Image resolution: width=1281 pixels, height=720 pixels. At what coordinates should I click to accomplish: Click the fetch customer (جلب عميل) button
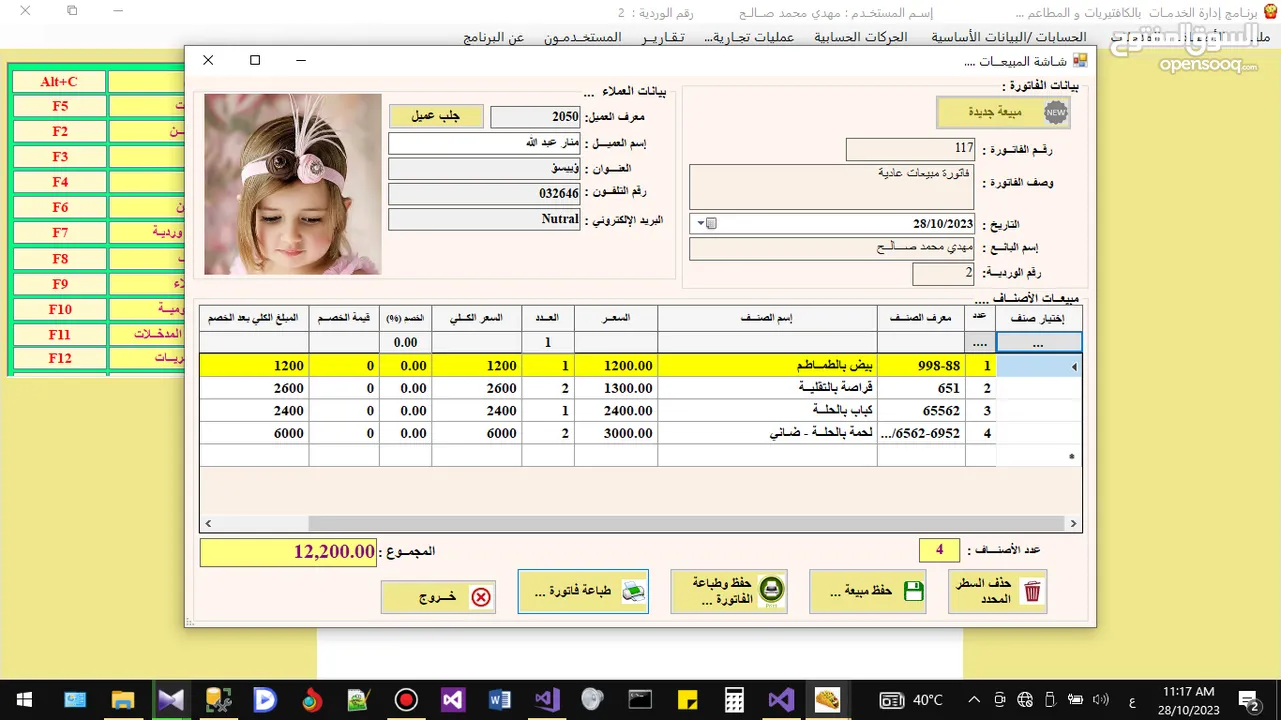tap(436, 116)
